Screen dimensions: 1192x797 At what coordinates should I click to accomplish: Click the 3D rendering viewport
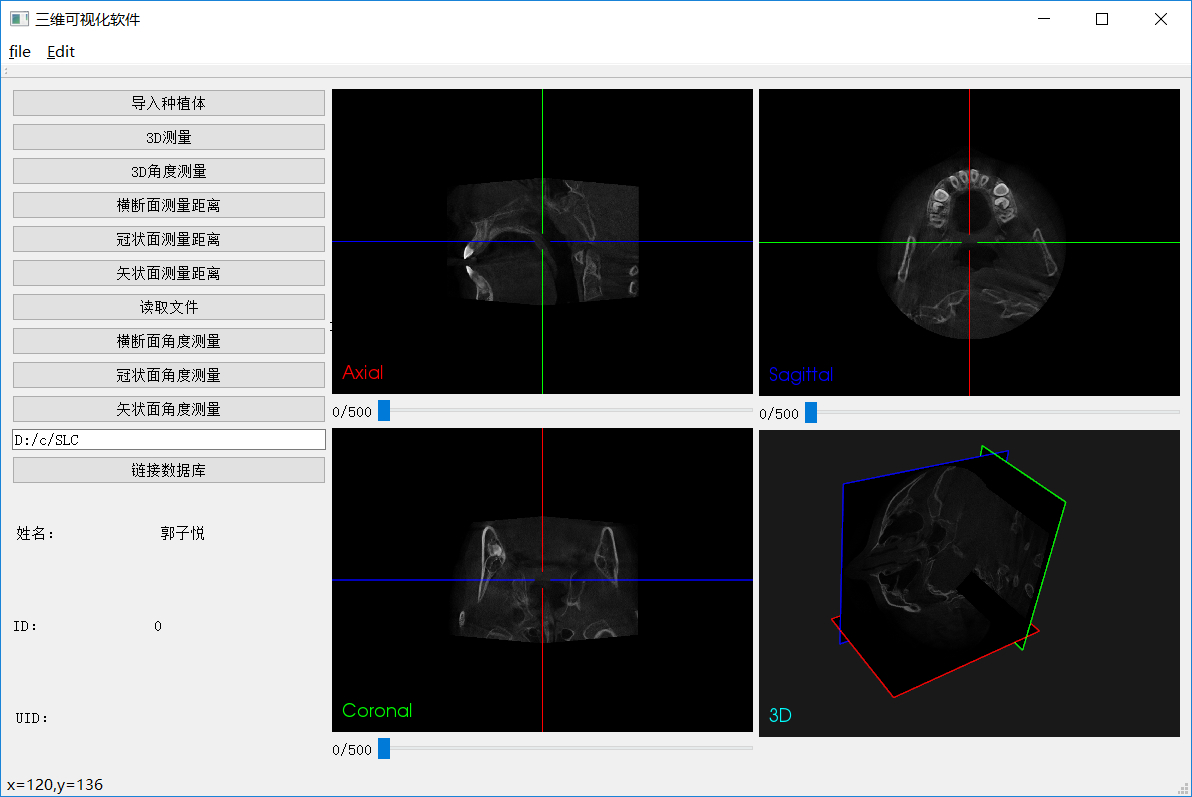coord(969,583)
